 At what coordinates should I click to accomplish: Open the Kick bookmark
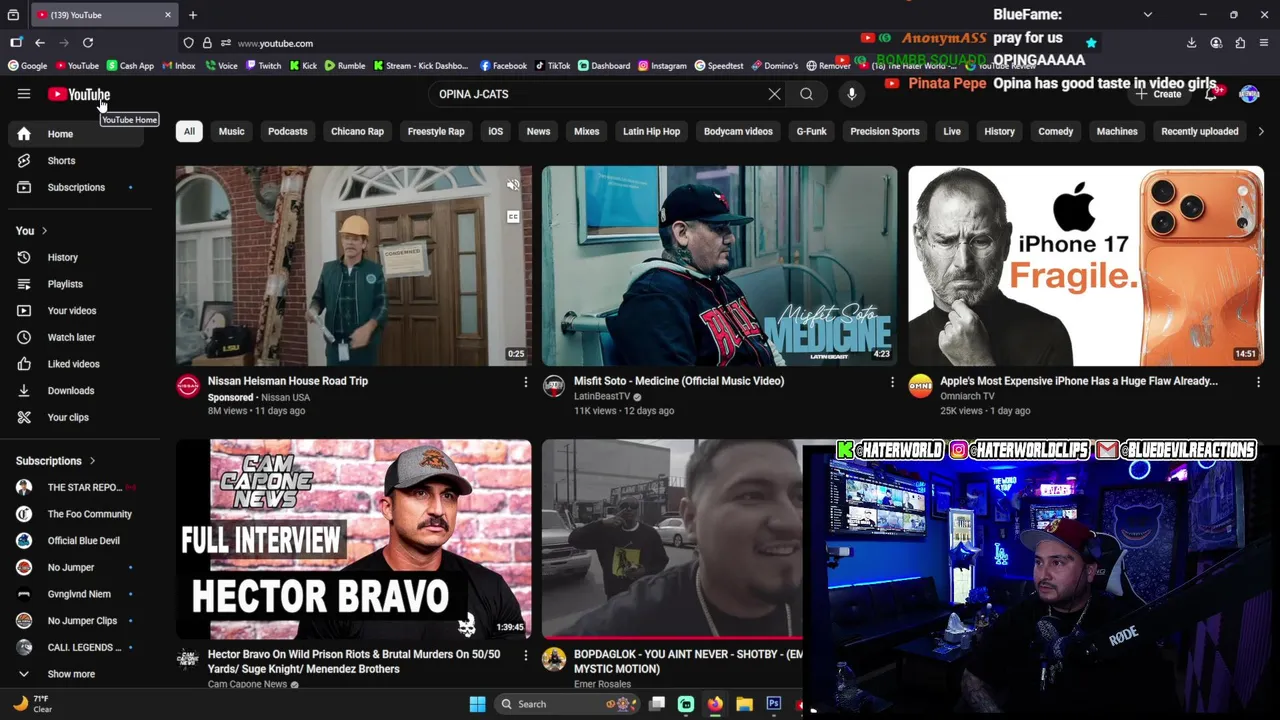pos(304,66)
